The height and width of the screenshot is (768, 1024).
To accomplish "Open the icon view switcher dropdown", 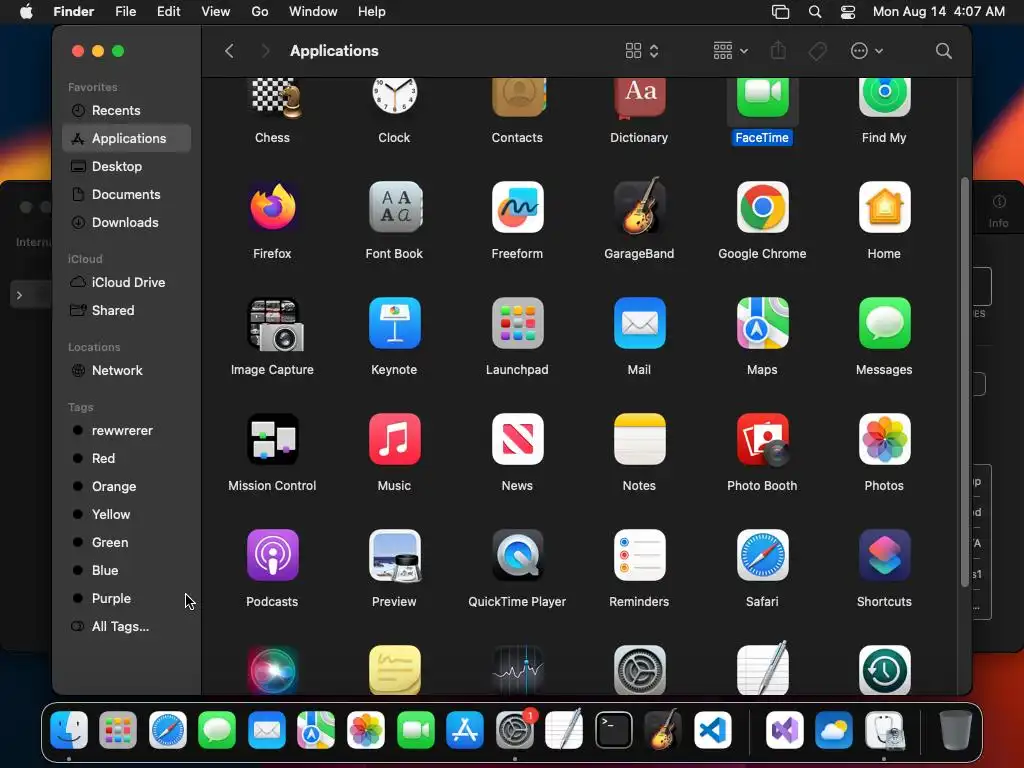I will coord(642,51).
